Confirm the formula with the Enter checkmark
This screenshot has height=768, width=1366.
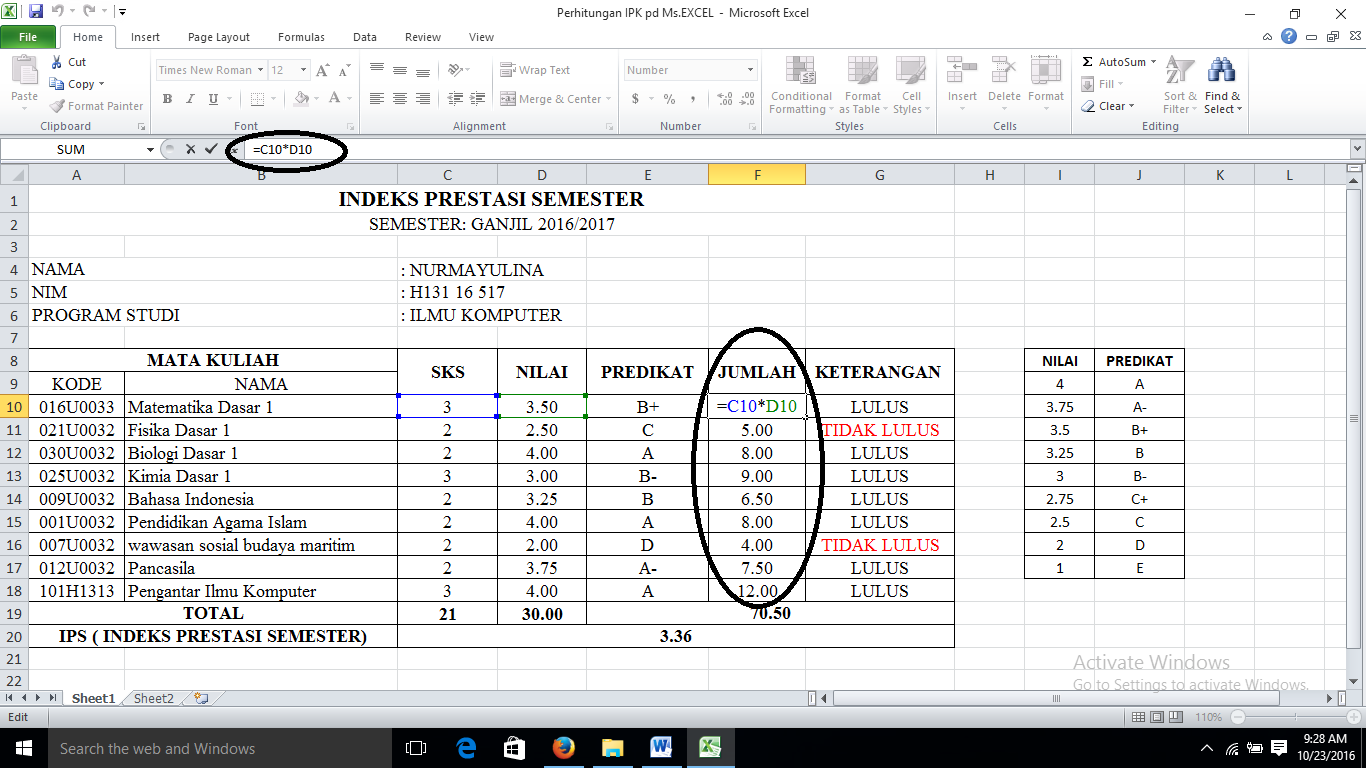tap(210, 148)
